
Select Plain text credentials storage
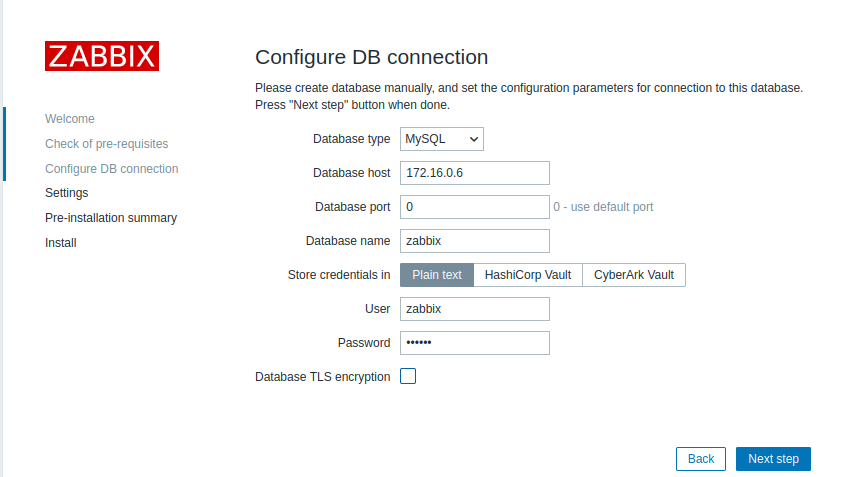coord(436,275)
